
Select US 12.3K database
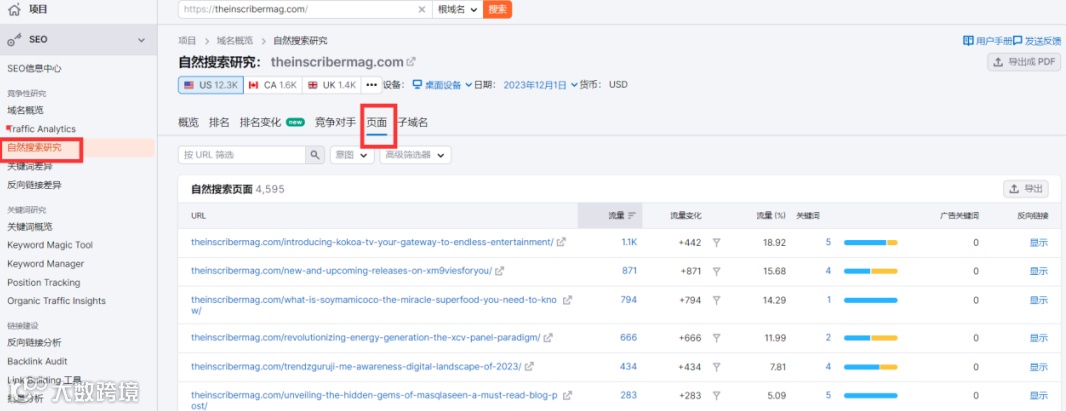coord(211,85)
